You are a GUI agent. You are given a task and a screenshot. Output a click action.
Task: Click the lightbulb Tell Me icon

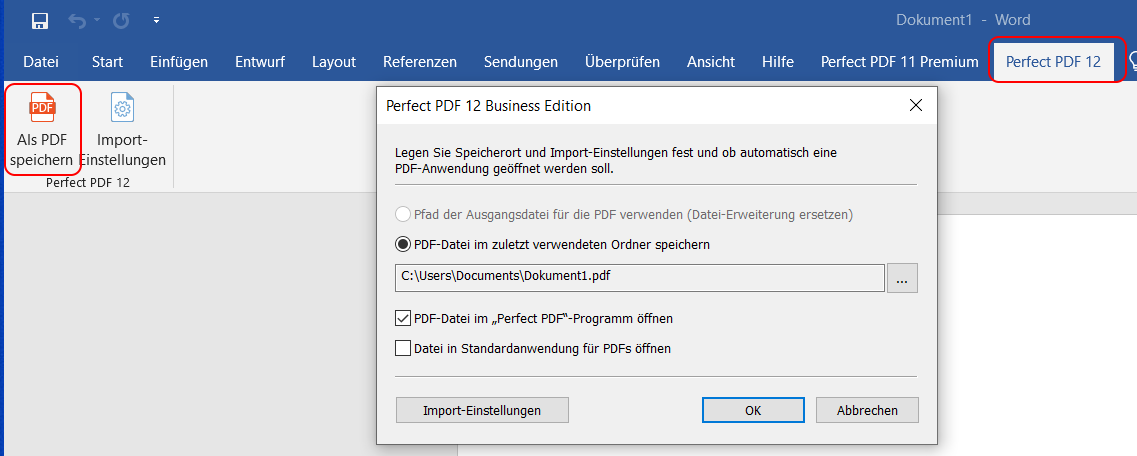[x=1132, y=60]
